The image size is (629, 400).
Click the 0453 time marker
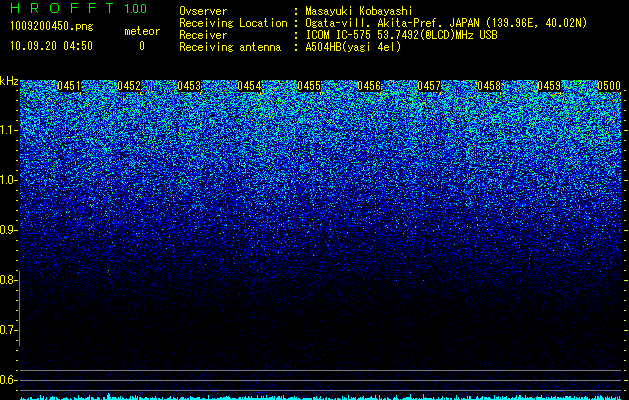pyautogui.click(x=189, y=86)
